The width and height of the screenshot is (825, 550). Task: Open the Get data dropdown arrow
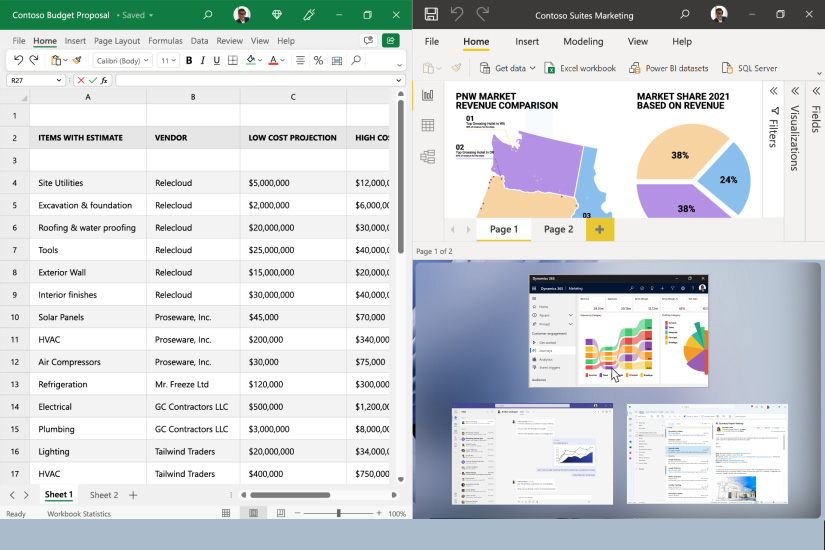(x=532, y=68)
